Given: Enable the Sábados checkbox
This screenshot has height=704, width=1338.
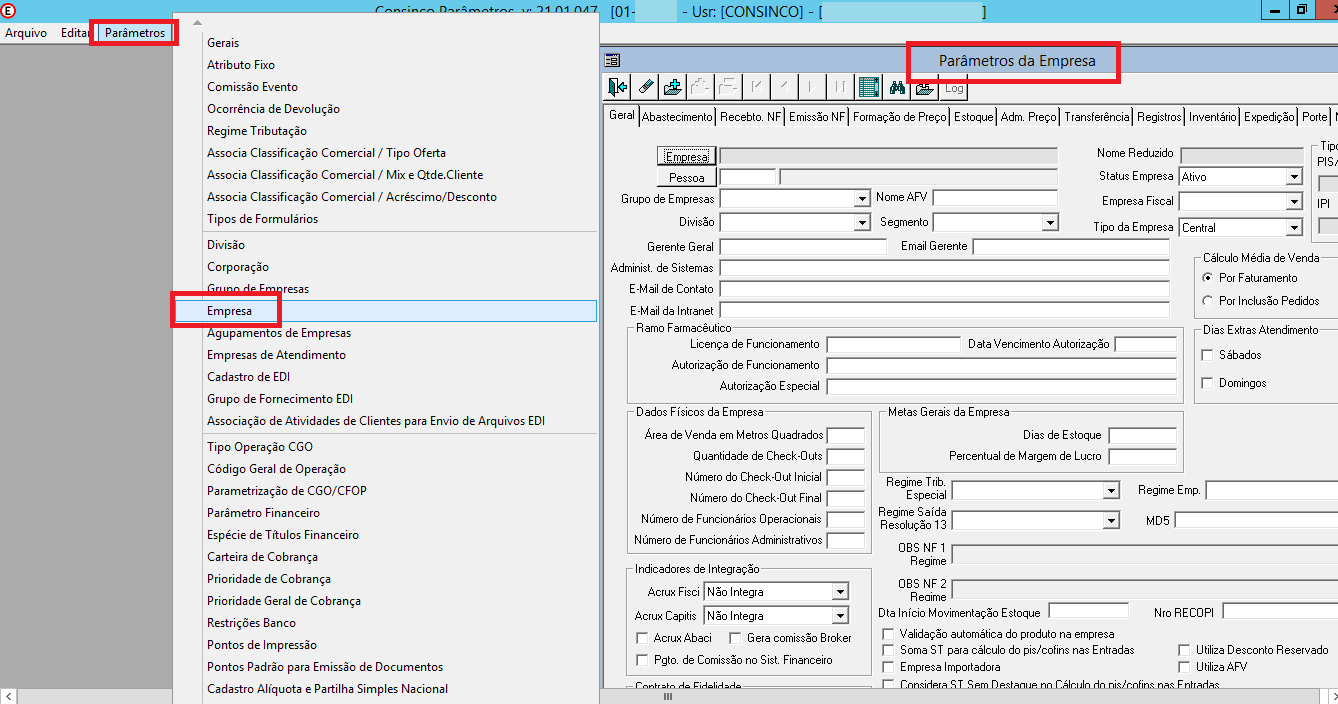Looking at the screenshot, I should [1208, 355].
